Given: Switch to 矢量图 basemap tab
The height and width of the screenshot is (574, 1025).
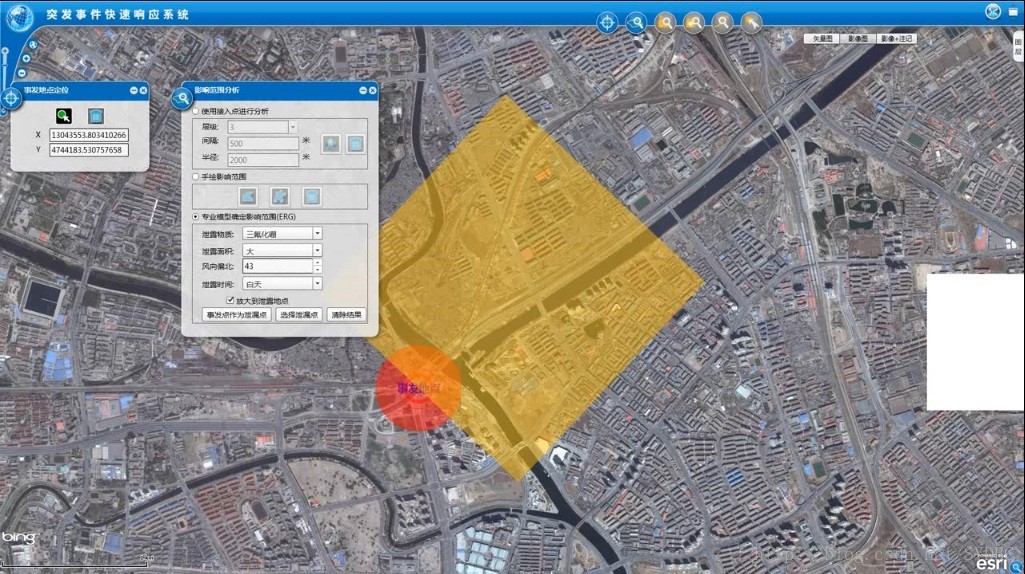Looking at the screenshot, I should [822, 38].
